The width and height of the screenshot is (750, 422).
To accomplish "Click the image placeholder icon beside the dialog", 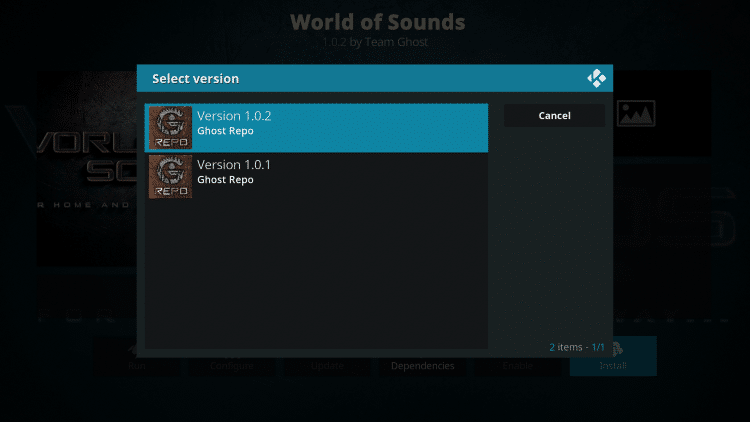I will 636,113.
